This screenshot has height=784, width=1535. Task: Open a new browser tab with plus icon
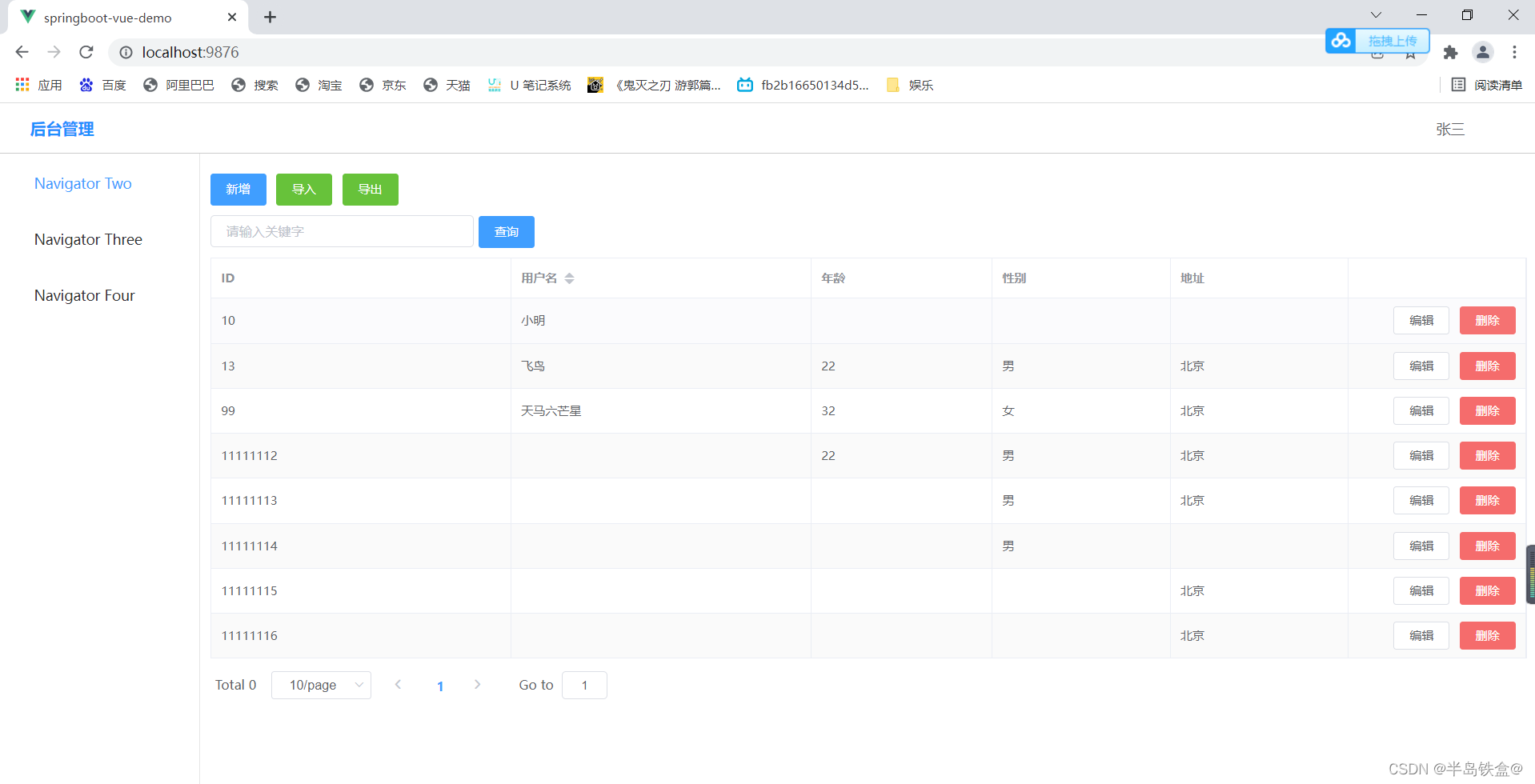click(x=270, y=17)
